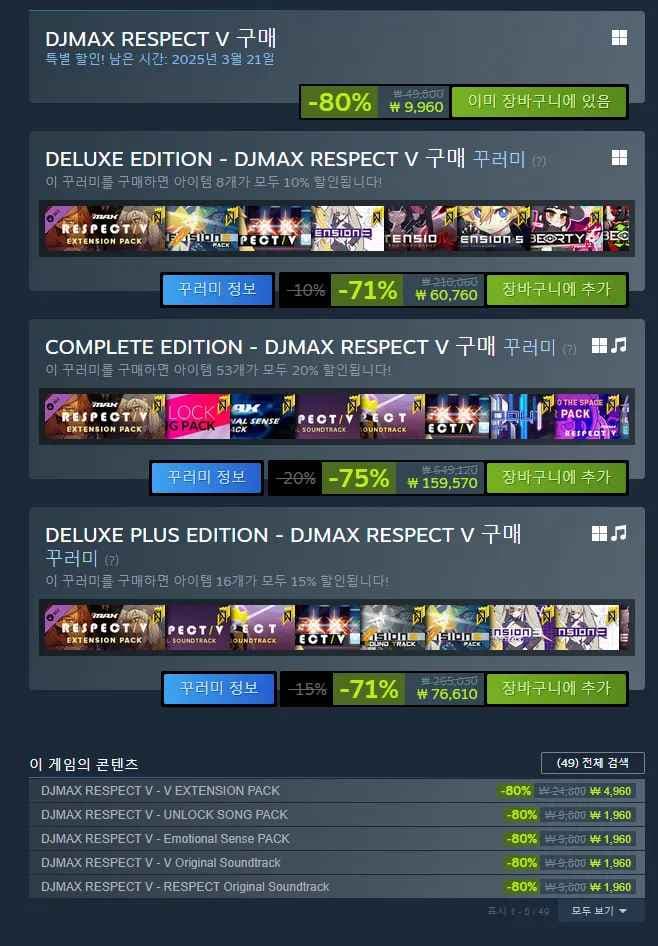Add DELUXE PLUS EDITION to cart

tap(556, 688)
